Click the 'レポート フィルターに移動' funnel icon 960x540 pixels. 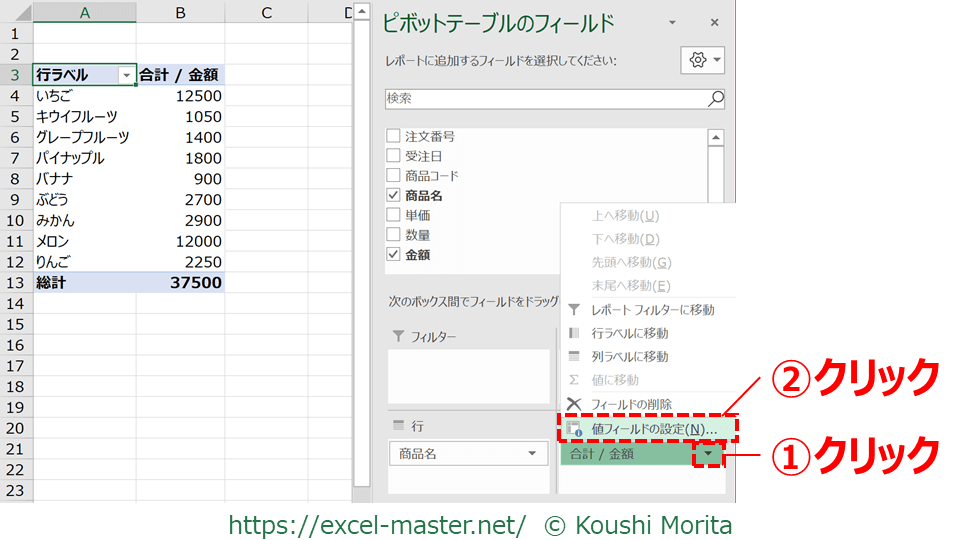coord(574,310)
